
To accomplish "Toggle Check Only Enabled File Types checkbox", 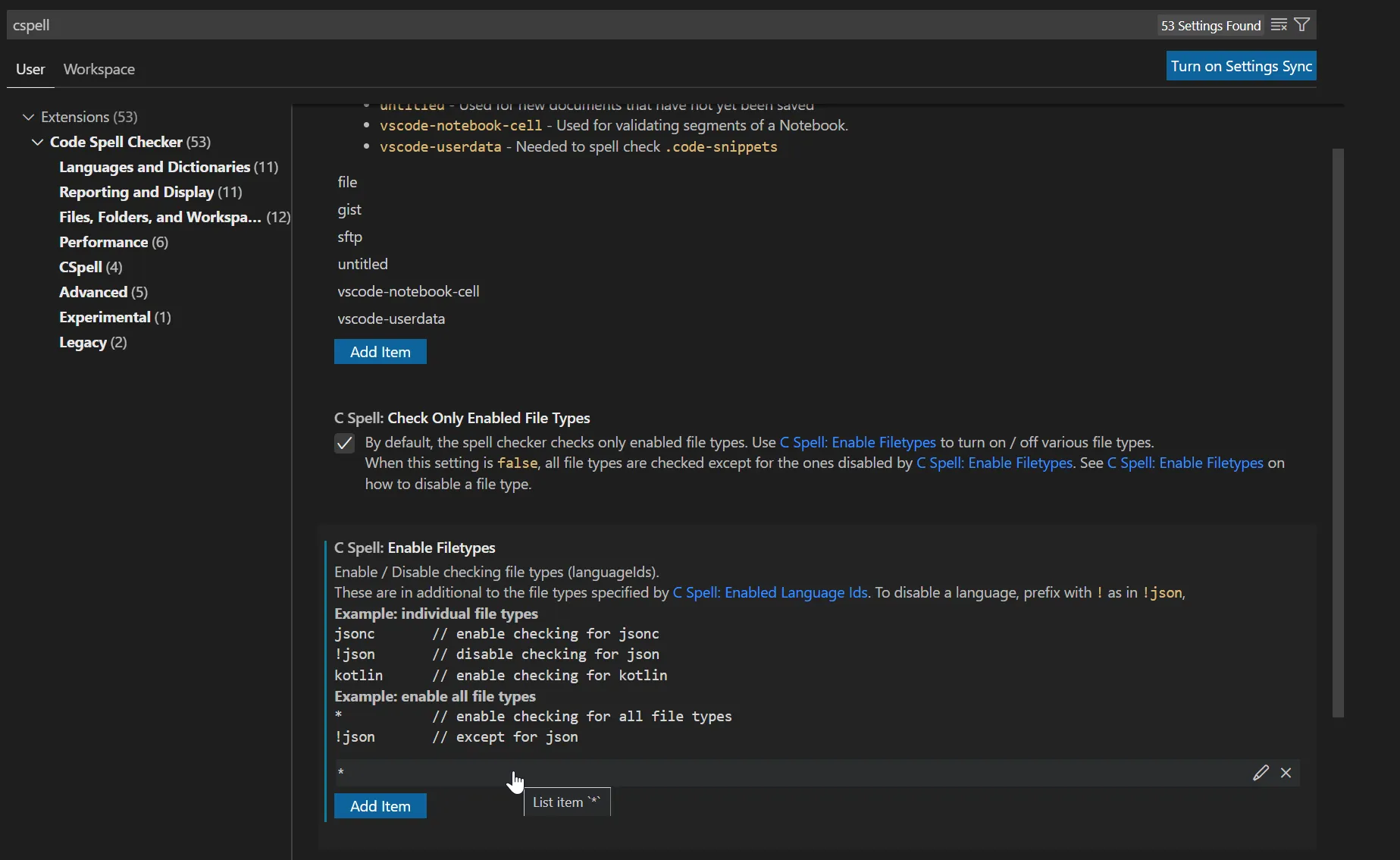I will pyautogui.click(x=344, y=443).
